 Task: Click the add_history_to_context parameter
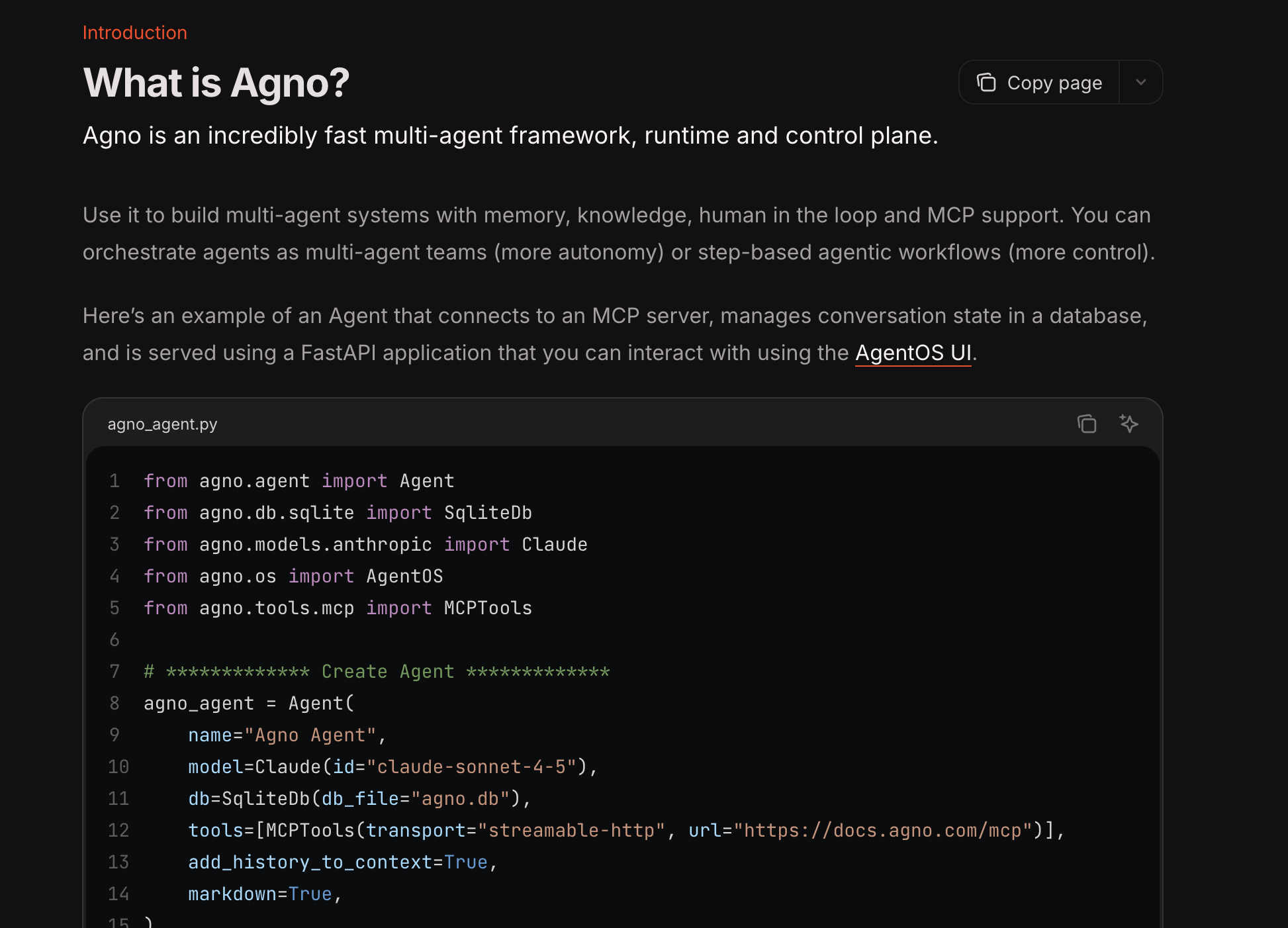[x=310, y=862]
